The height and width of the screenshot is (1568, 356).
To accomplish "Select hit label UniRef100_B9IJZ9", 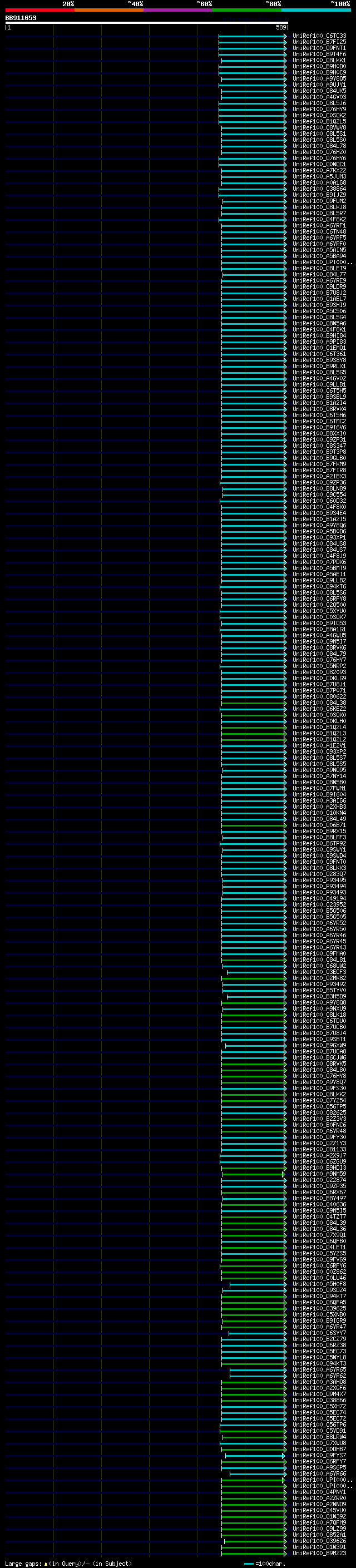I will pos(319,195).
